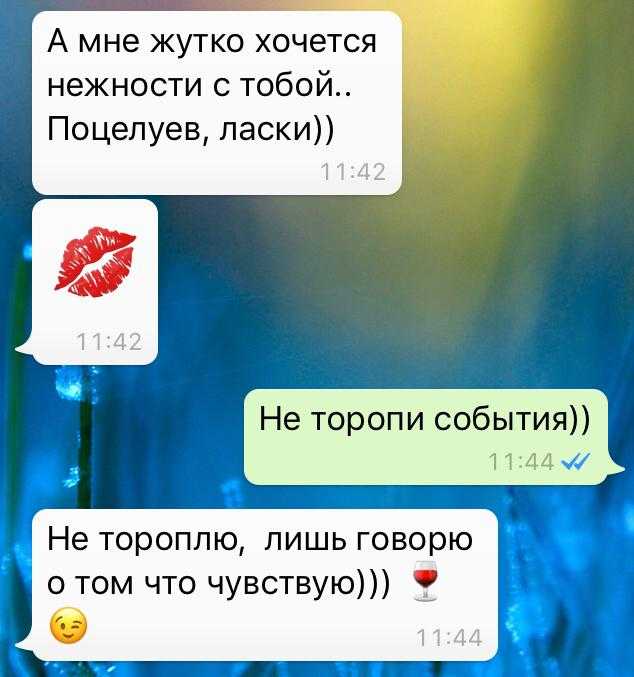Tap the winking face emoji
Image resolution: width=634 pixels, height=677 pixels.
coord(68,626)
